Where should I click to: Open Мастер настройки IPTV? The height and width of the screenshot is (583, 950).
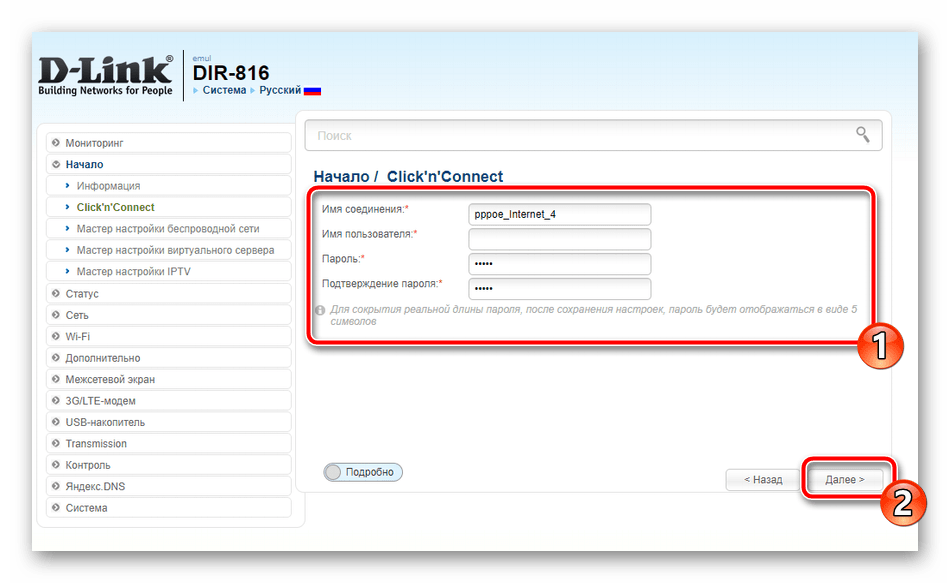168,272
